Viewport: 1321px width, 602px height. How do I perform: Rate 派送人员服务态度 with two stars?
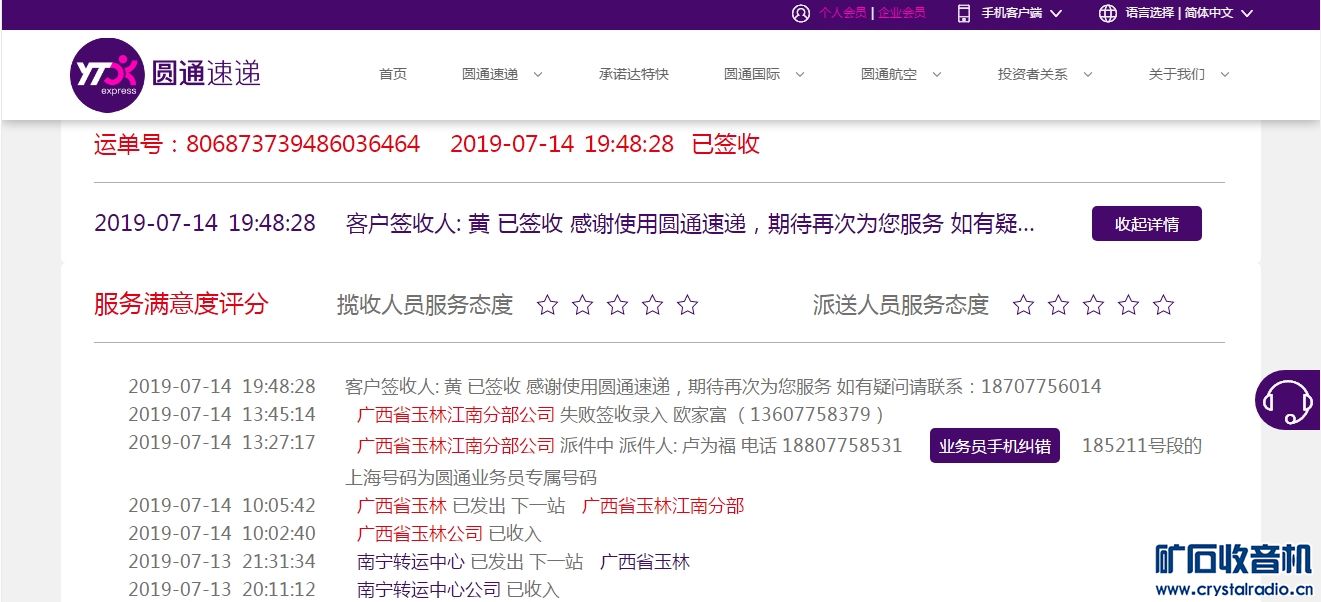(x=1058, y=305)
